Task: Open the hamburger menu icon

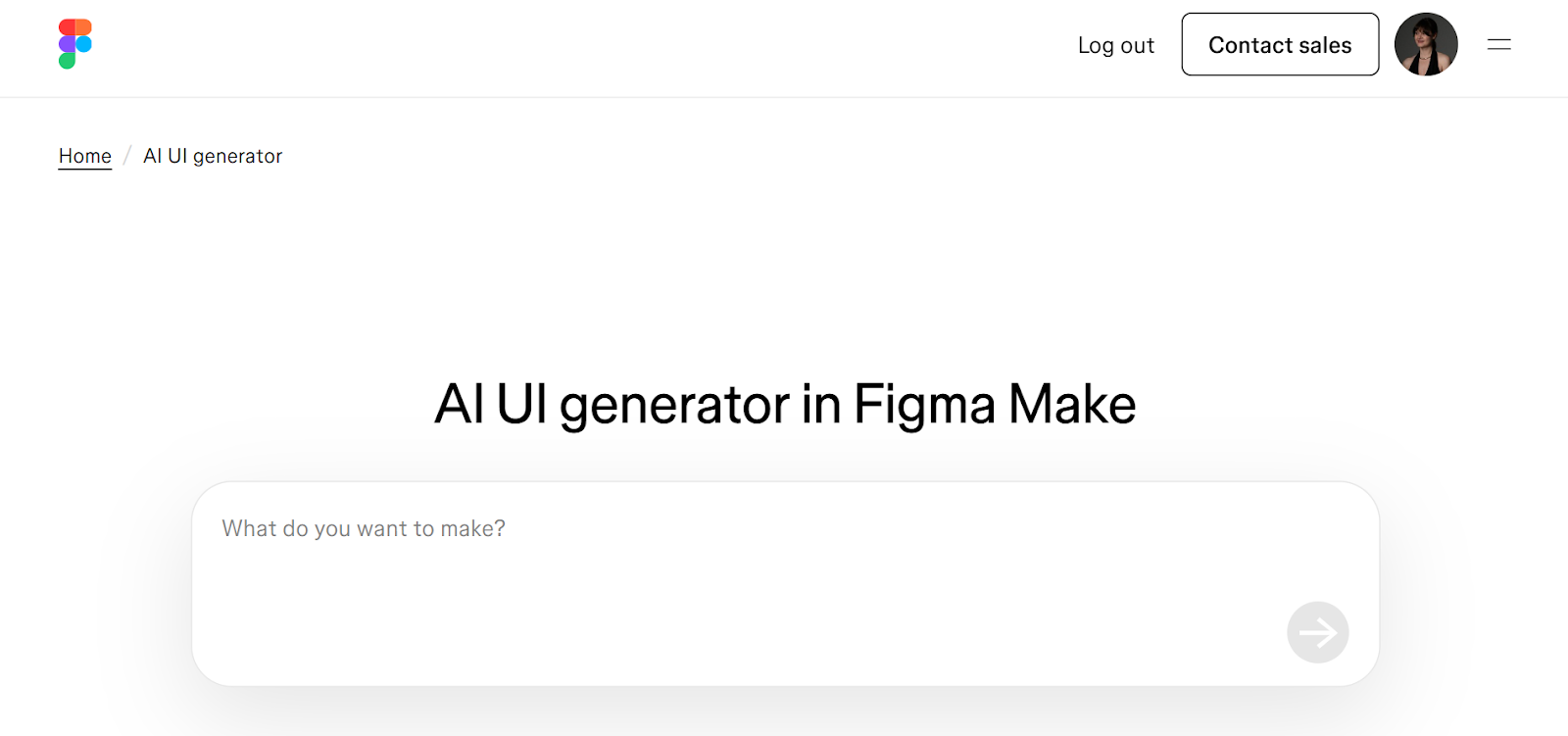Action: [1498, 44]
